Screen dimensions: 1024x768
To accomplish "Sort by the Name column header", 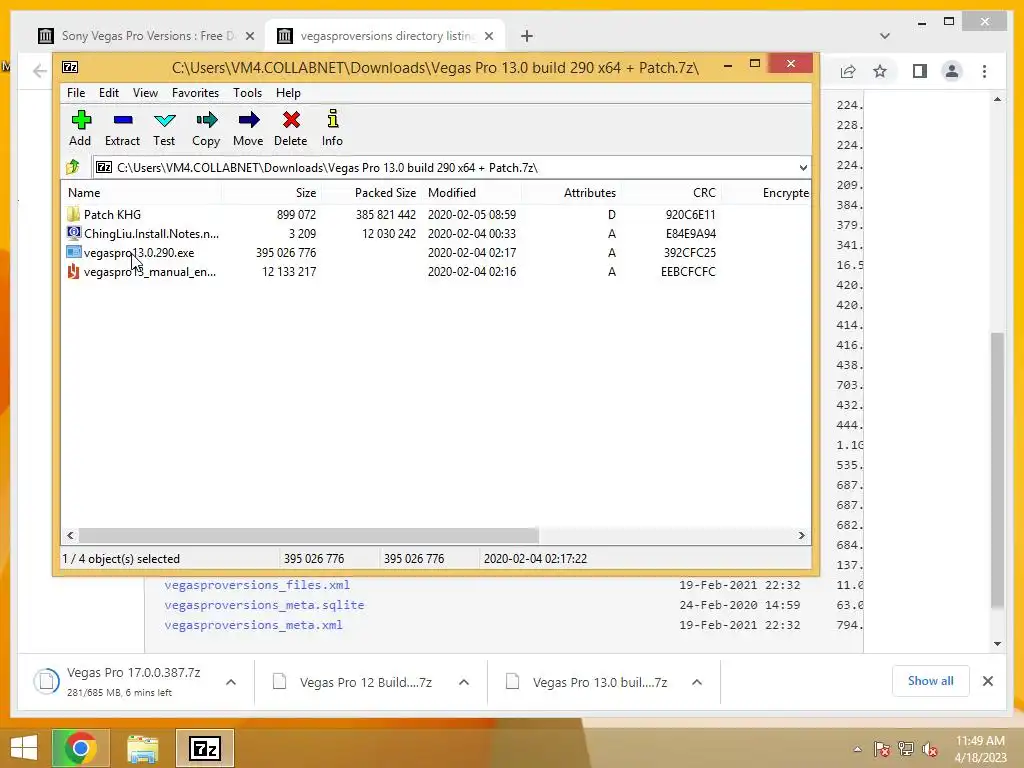I will [x=140, y=193].
